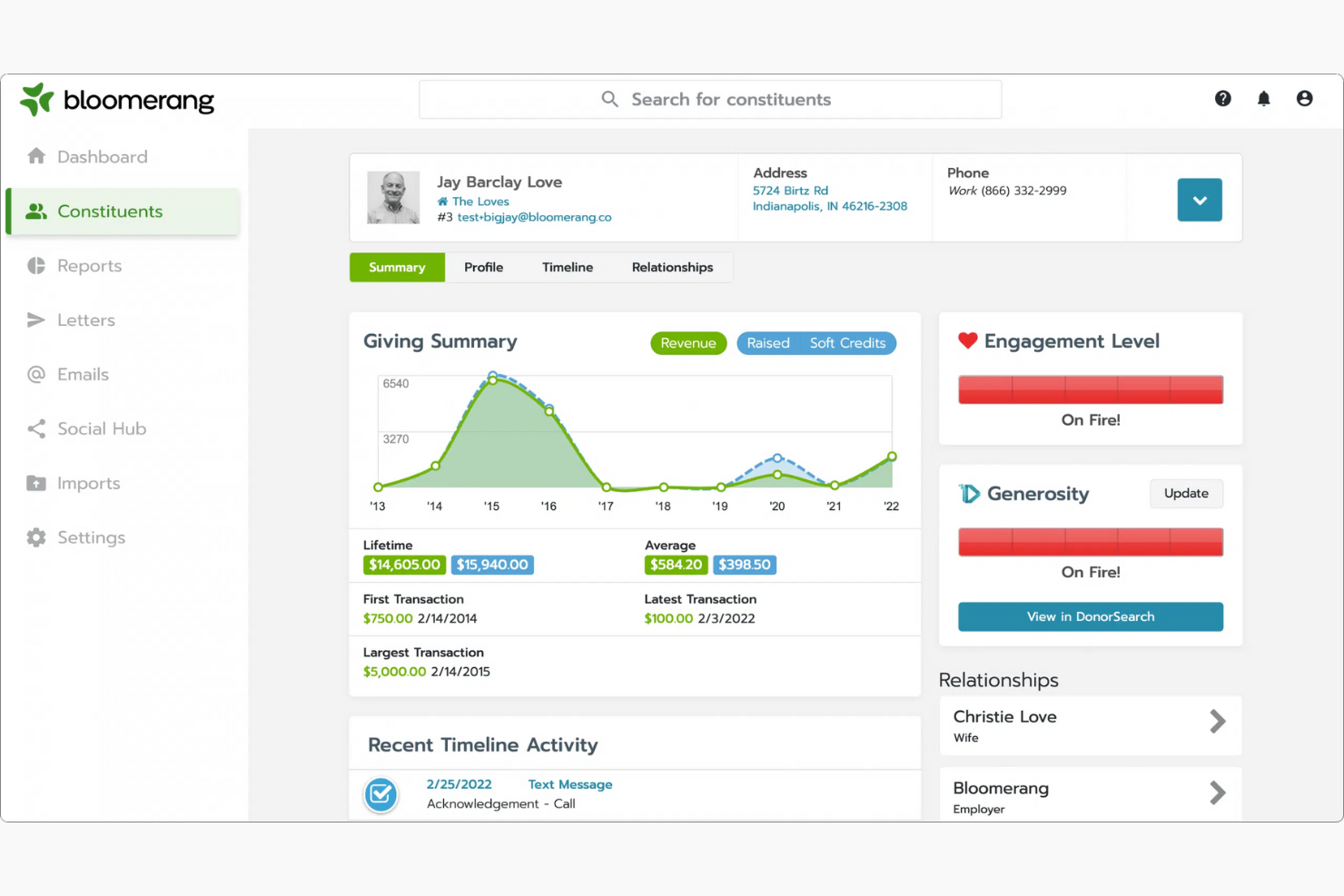1344x896 pixels.
Task: Click the $584.20 average revenue badge
Action: click(676, 565)
